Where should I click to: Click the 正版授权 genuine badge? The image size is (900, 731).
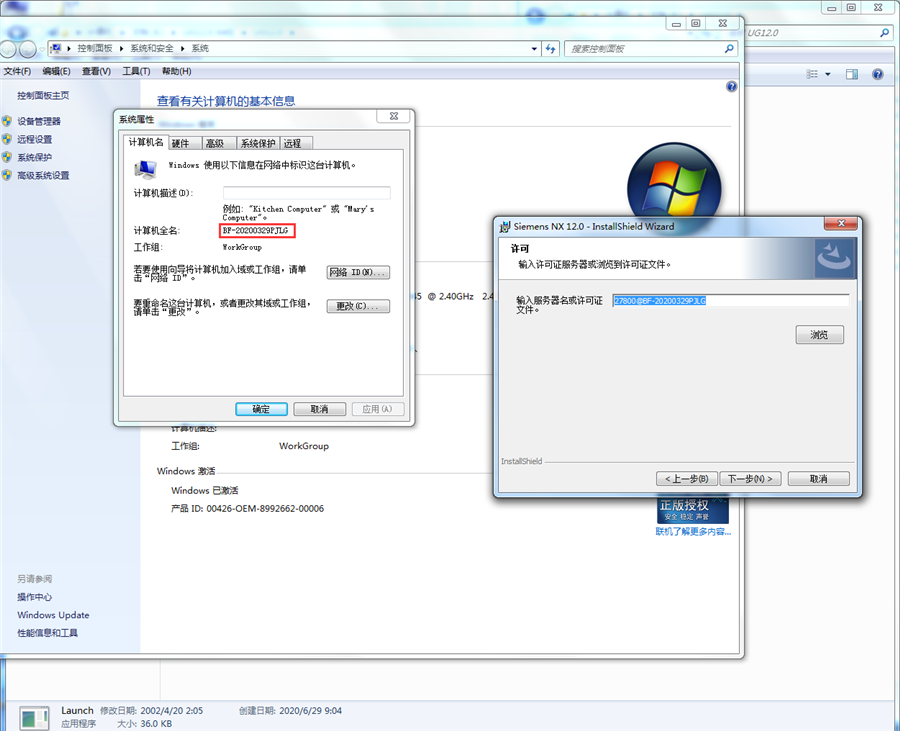(x=693, y=510)
